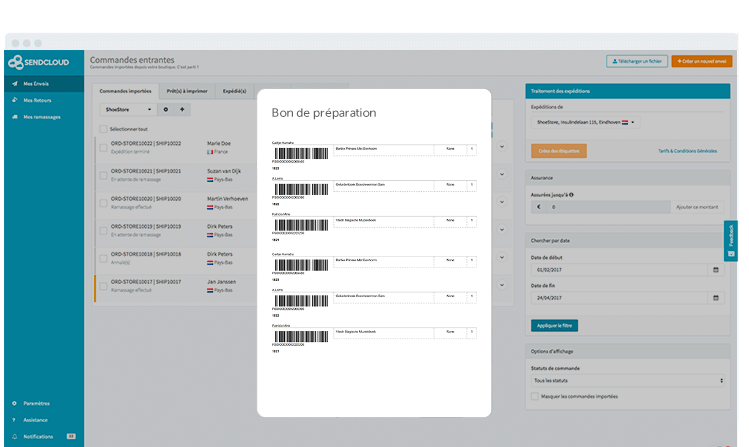This screenshot has height=447, width=749.
Task: Open the ShoeStore Eindhoven sender address dropdown
Action: pyautogui.click(x=586, y=122)
